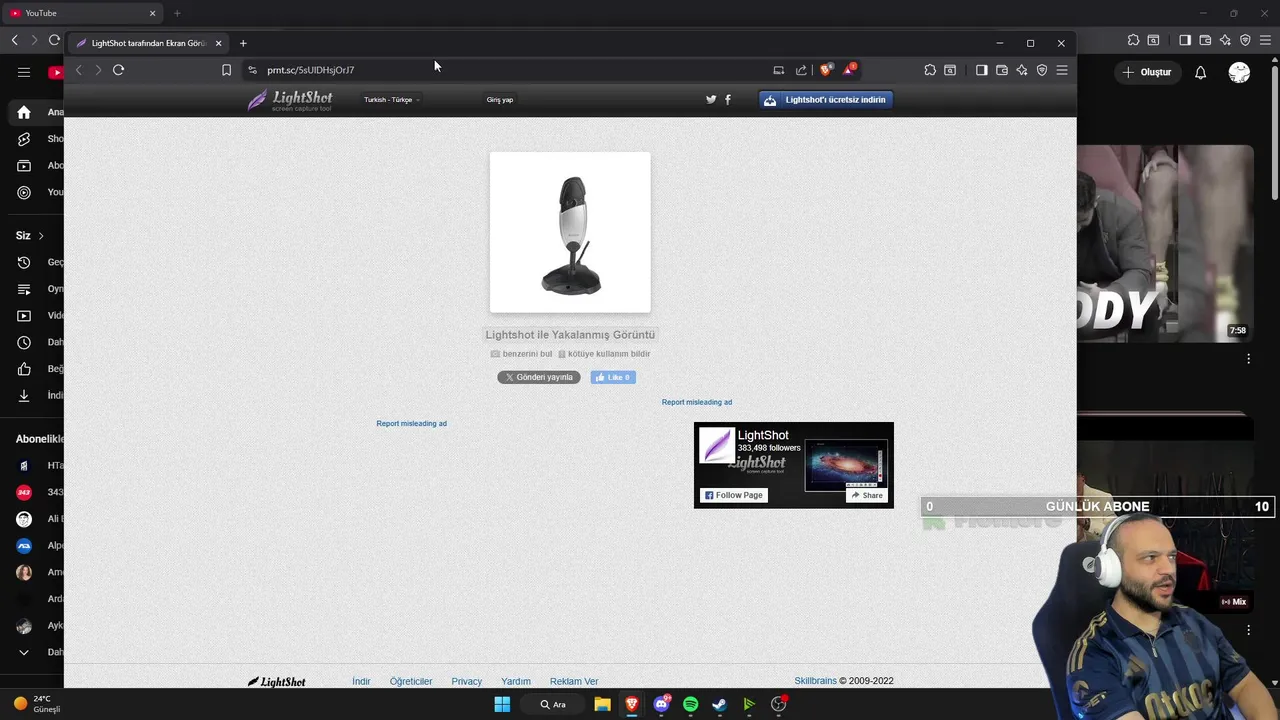Click Report misleading ad near Facebook widget
The width and height of the screenshot is (1280, 720).
click(x=697, y=402)
